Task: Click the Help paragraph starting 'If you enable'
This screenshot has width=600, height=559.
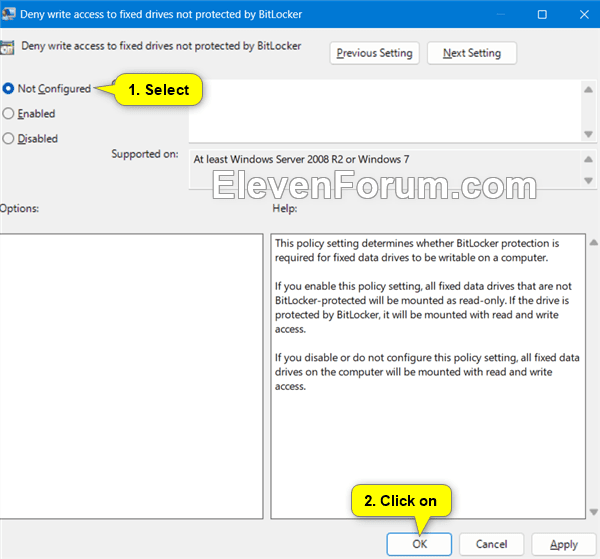Action: point(423,307)
